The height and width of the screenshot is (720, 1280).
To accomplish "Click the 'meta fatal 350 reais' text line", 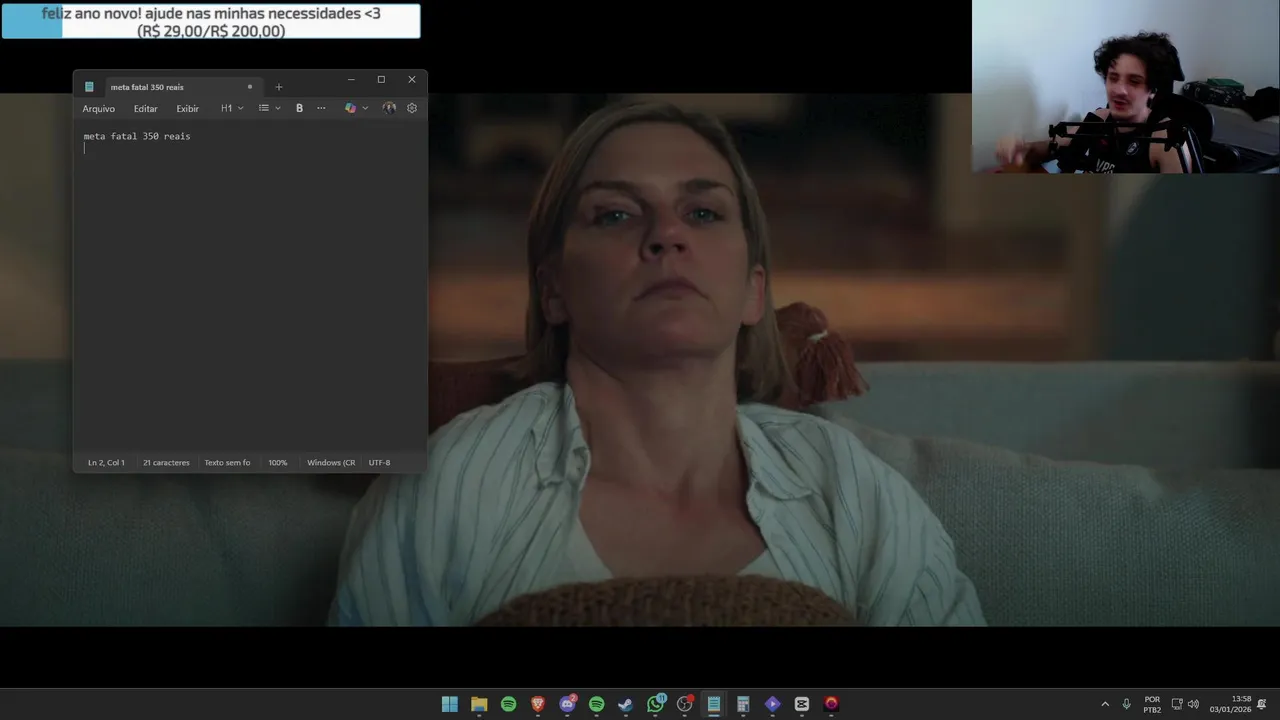I will 137,136.
